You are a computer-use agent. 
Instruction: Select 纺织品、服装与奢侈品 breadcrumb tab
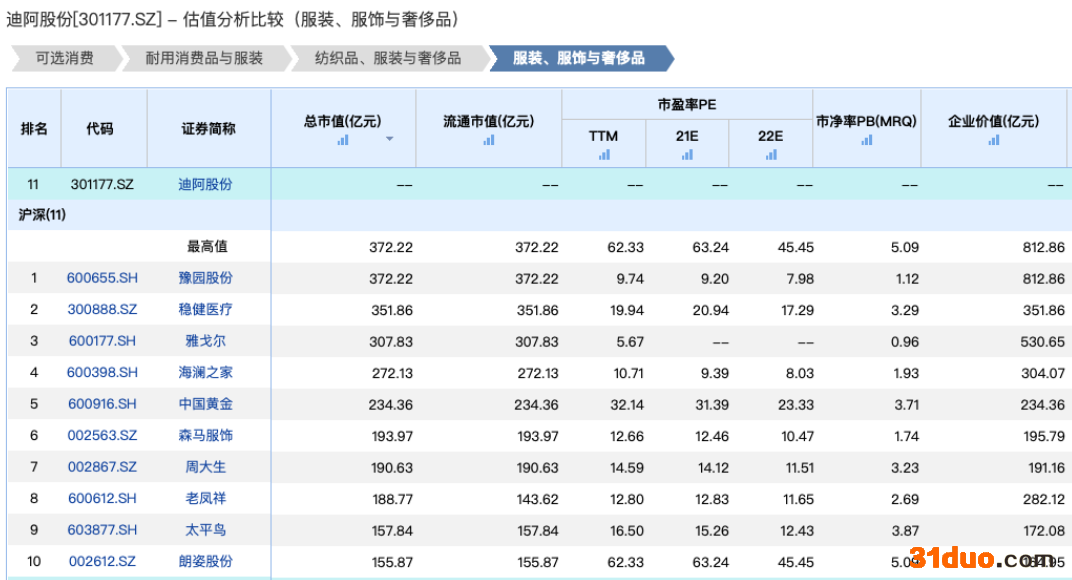coord(388,58)
